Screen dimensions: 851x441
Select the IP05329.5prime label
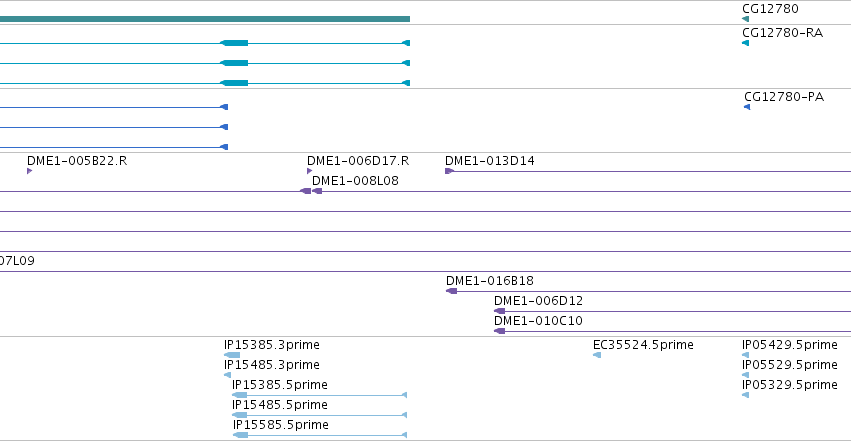790,385
